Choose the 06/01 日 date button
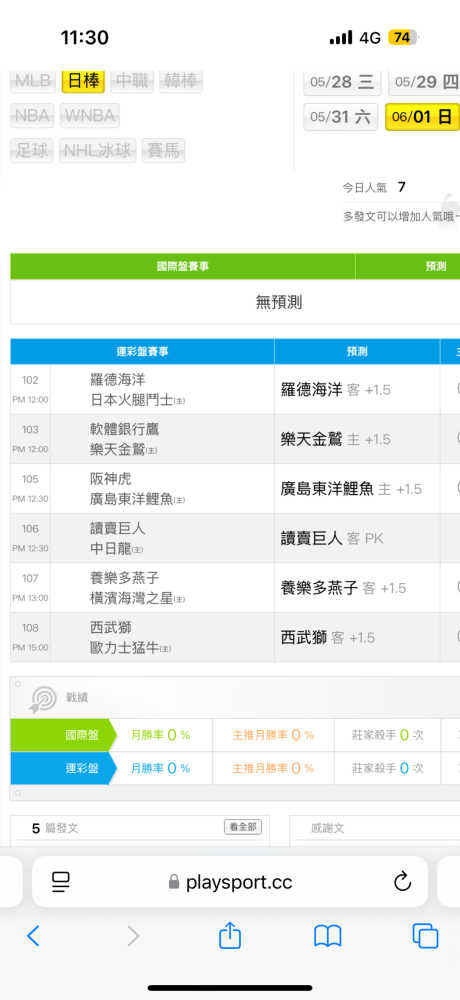This screenshot has width=460, height=1000. coord(422,117)
